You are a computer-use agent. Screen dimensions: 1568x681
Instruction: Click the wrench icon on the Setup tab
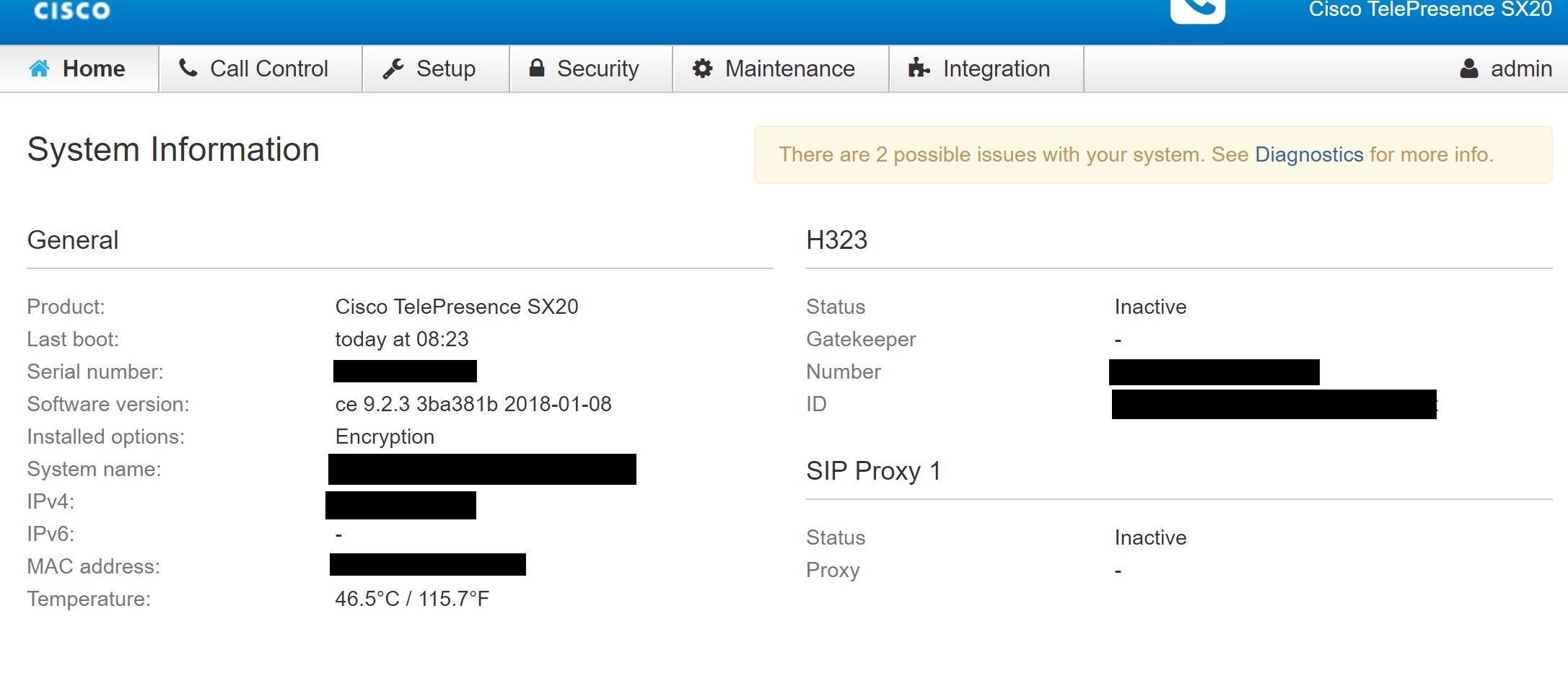(x=393, y=69)
